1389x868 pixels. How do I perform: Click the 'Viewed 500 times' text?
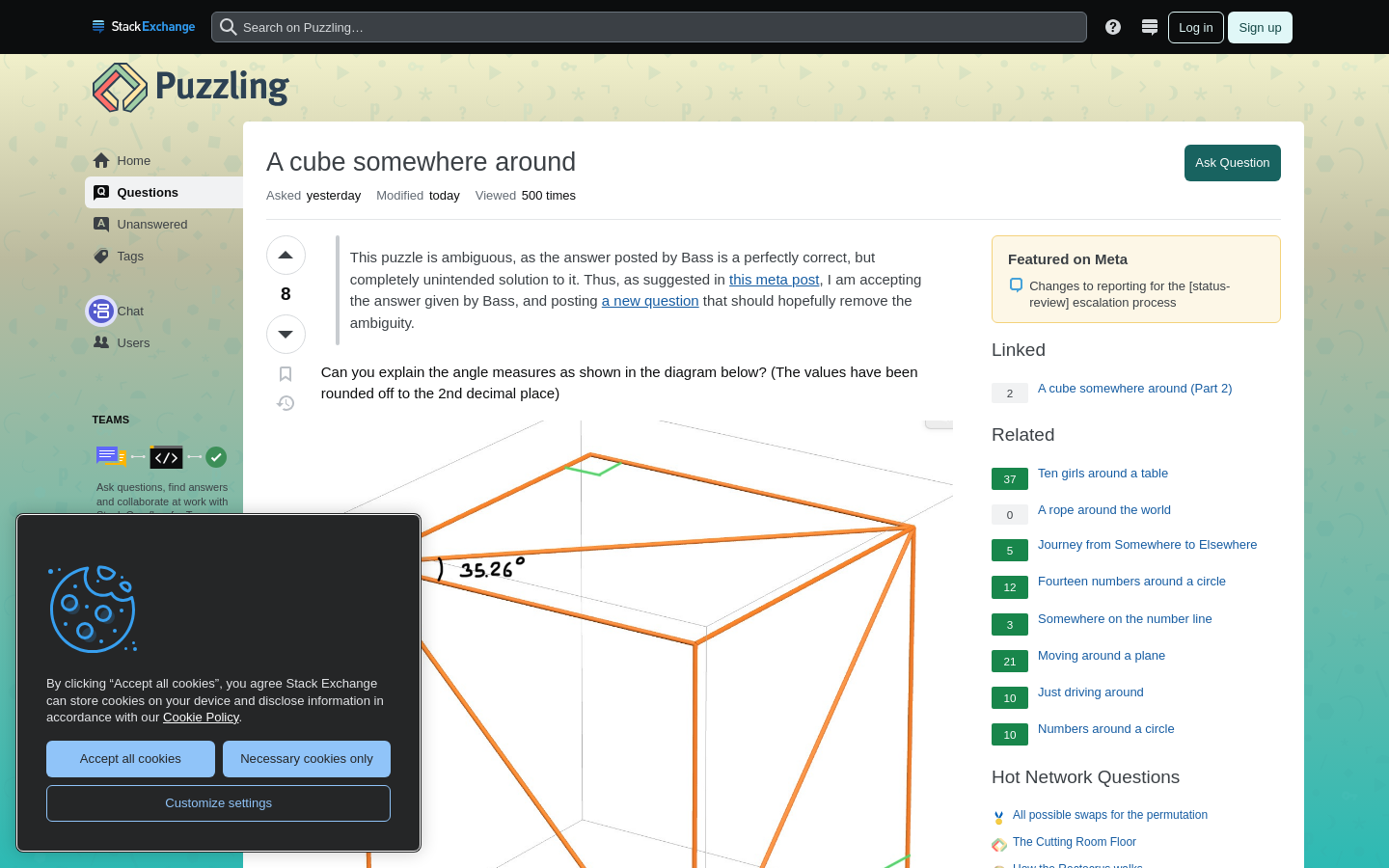point(525,196)
